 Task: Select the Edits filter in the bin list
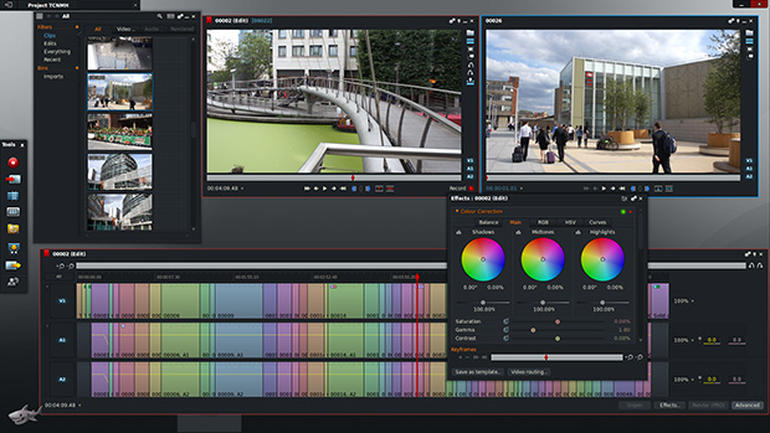click(x=51, y=43)
